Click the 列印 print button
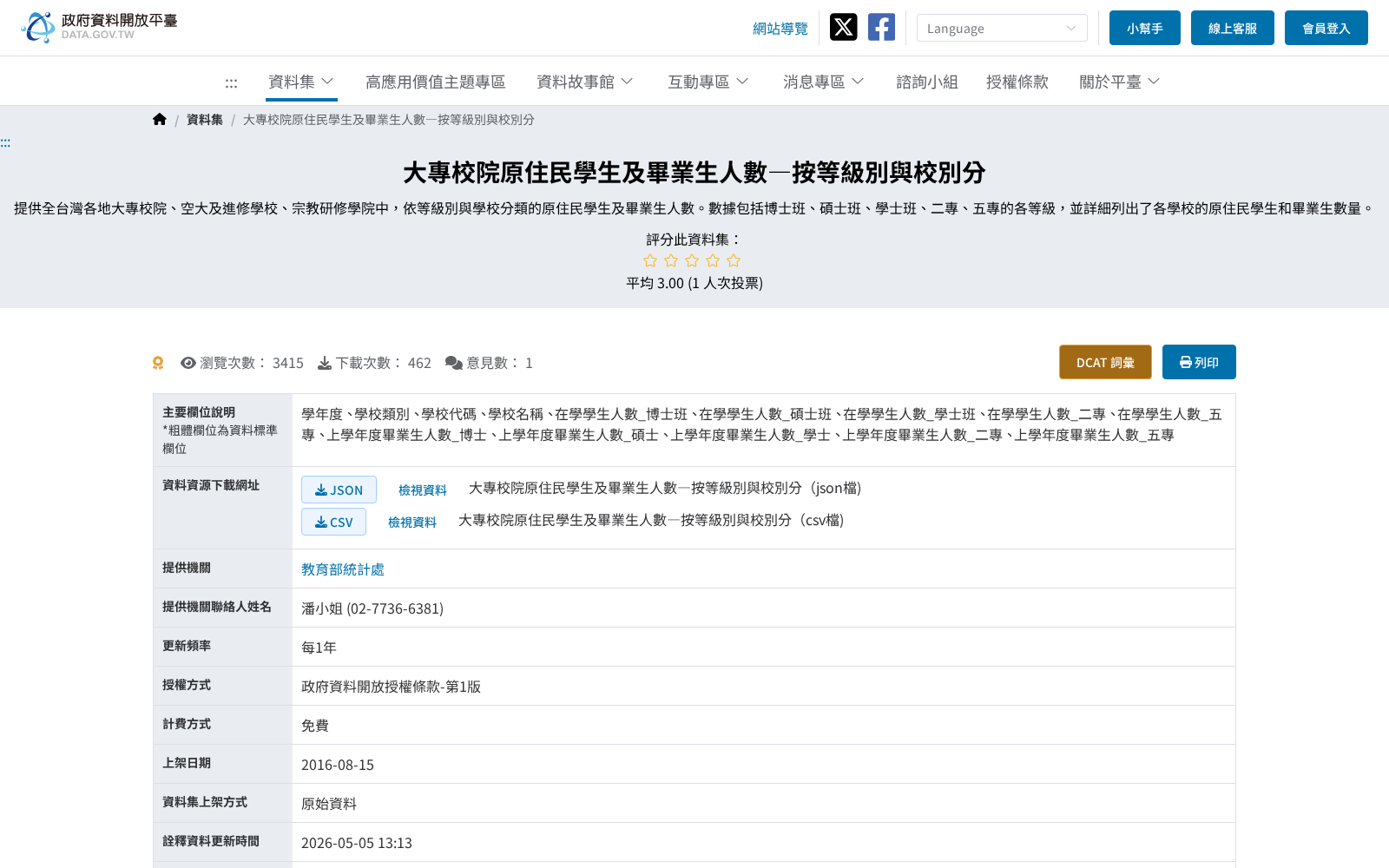 tap(1199, 362)
